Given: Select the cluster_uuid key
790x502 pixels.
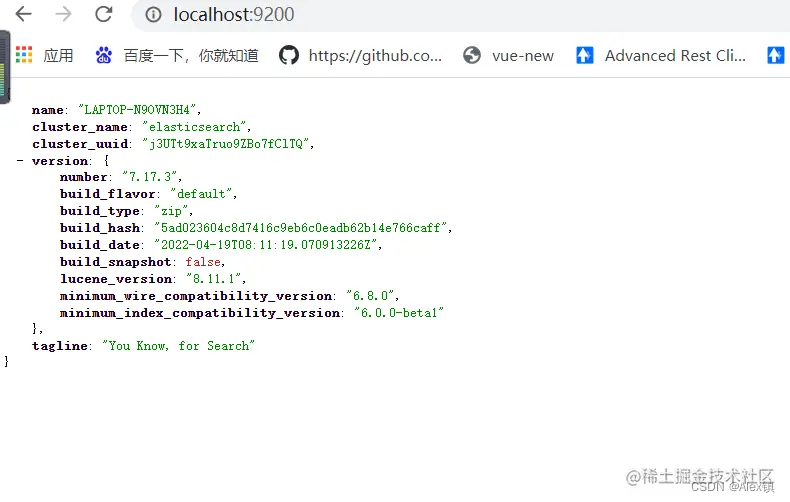Looking at the screenshot, I should pos(80,144).
